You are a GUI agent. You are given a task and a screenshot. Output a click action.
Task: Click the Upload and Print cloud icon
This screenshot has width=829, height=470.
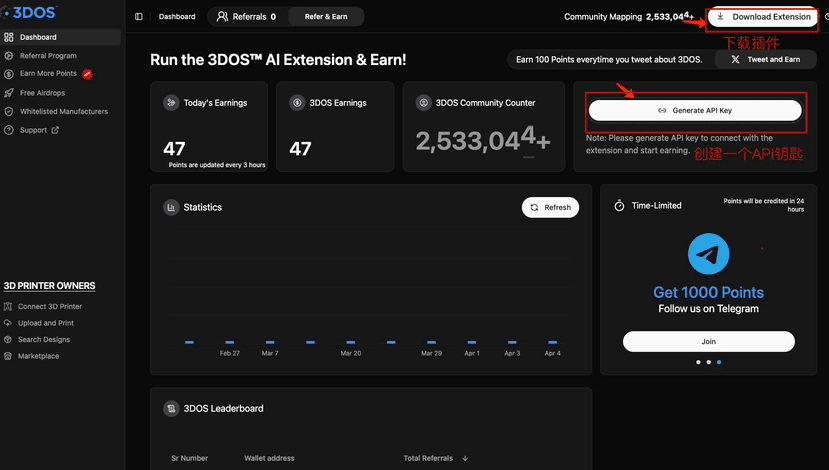(x=7, y=323)
